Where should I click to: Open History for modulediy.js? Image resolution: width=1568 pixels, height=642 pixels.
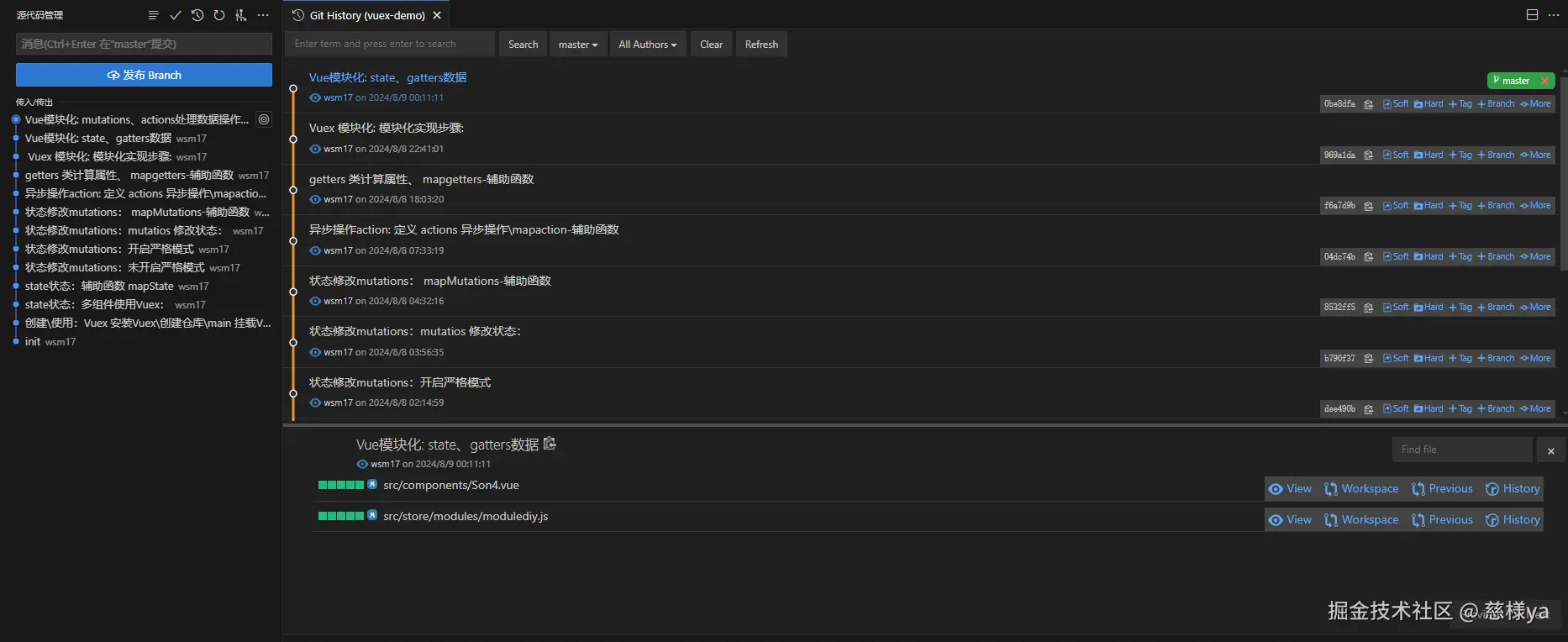(x=1513, y=520)
